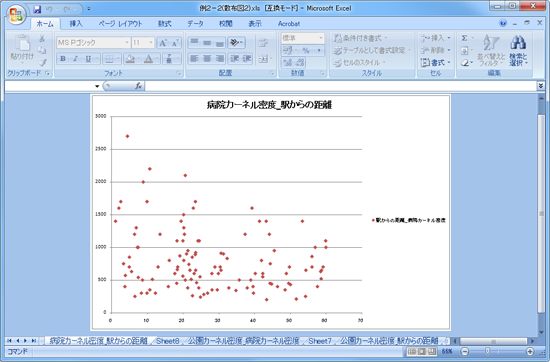
Task: Expand the formula bar chevron
Action: click(541, 86)
